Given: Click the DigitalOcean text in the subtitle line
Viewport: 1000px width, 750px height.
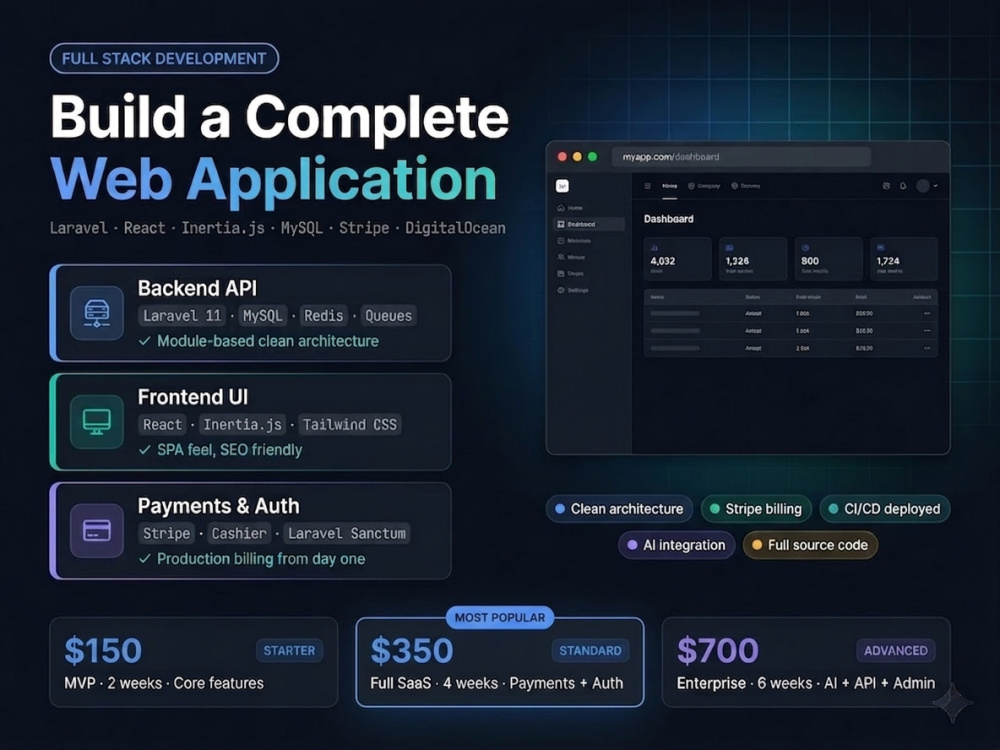Looking at the screenshot, I should click(455, 228).
